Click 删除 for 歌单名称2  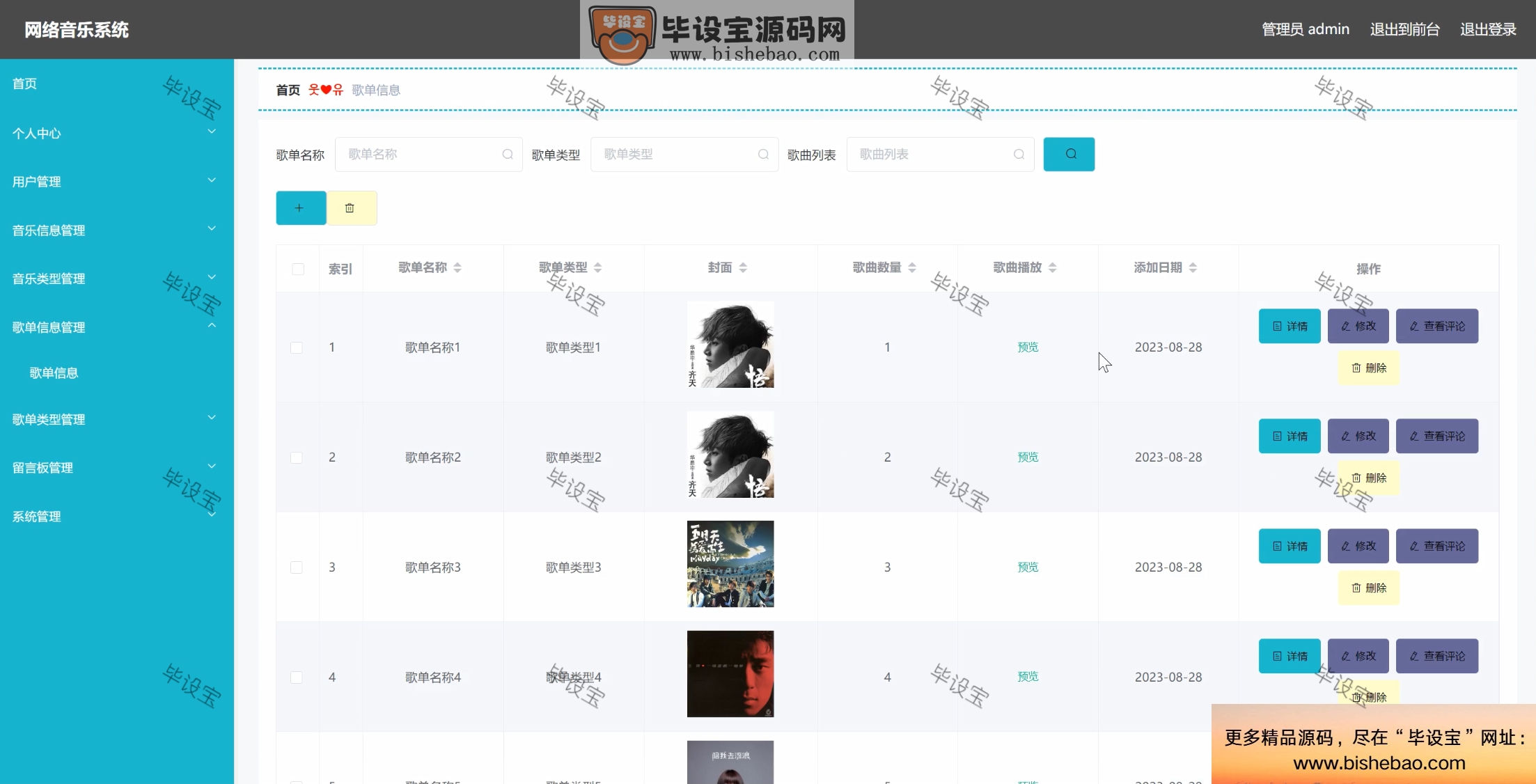1369,478
